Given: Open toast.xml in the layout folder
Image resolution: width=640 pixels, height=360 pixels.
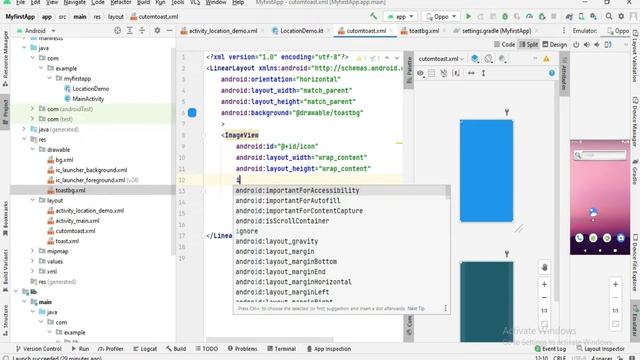Looking at the screenshot, I should tap(67, 241).
